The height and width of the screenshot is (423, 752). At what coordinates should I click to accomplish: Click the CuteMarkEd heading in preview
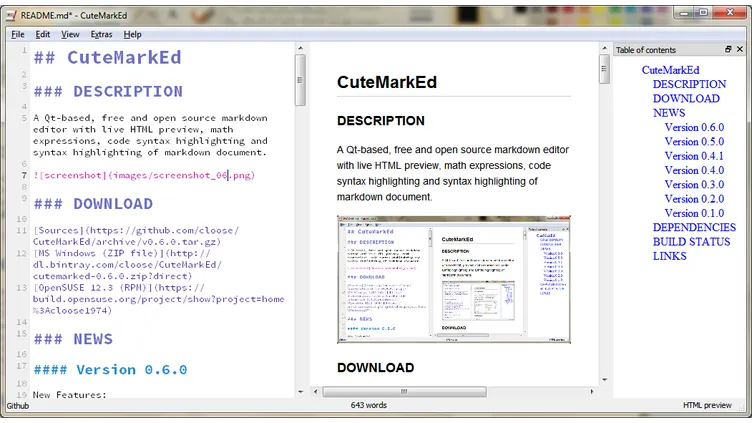point(387,82)
